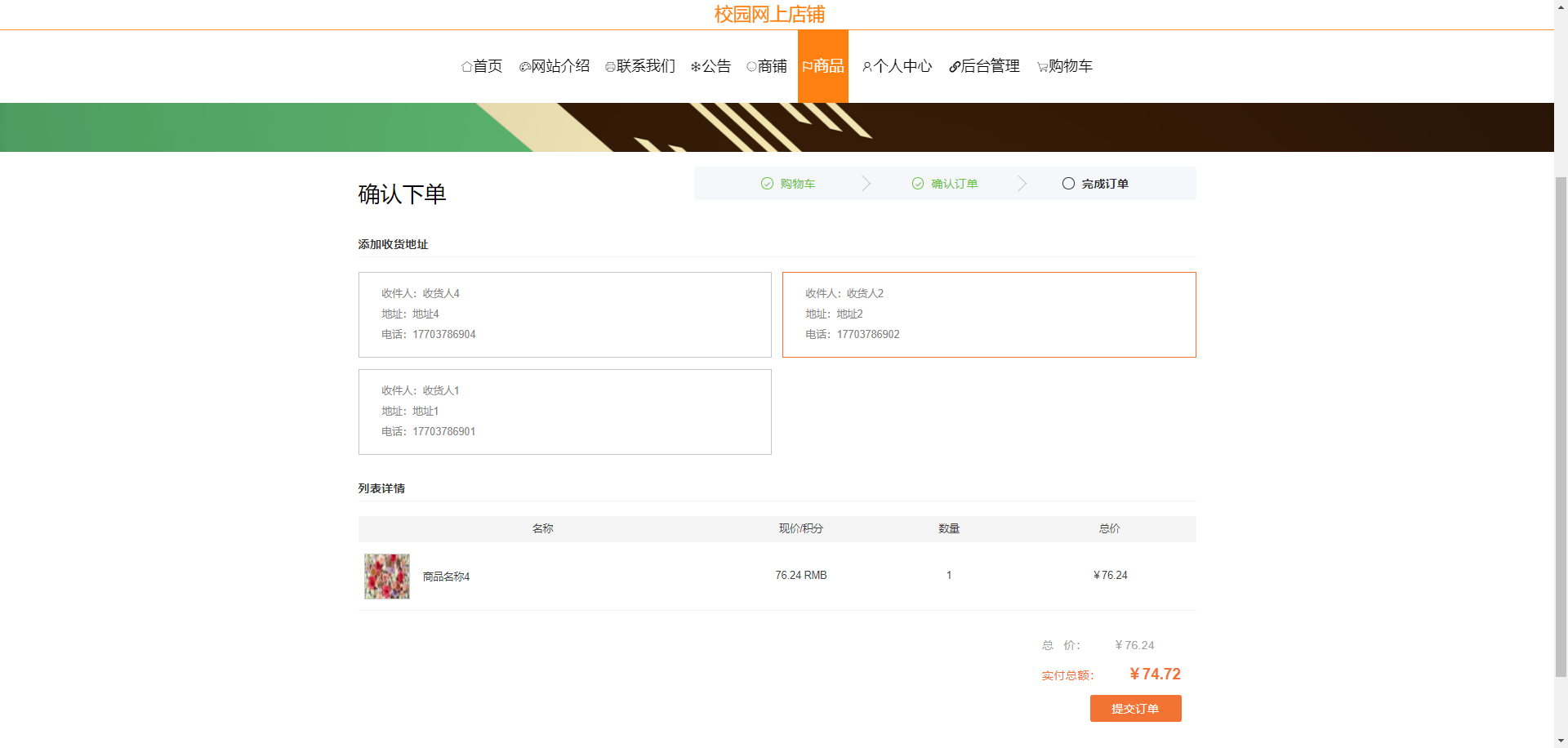1568x748 pixels.
Task: Select the 收货人2 address card
Action: coord(989,314)
